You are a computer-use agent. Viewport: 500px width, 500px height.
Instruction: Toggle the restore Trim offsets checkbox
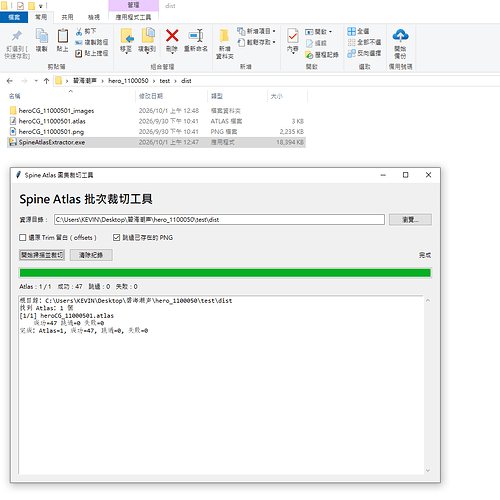(x=23, y=237)
